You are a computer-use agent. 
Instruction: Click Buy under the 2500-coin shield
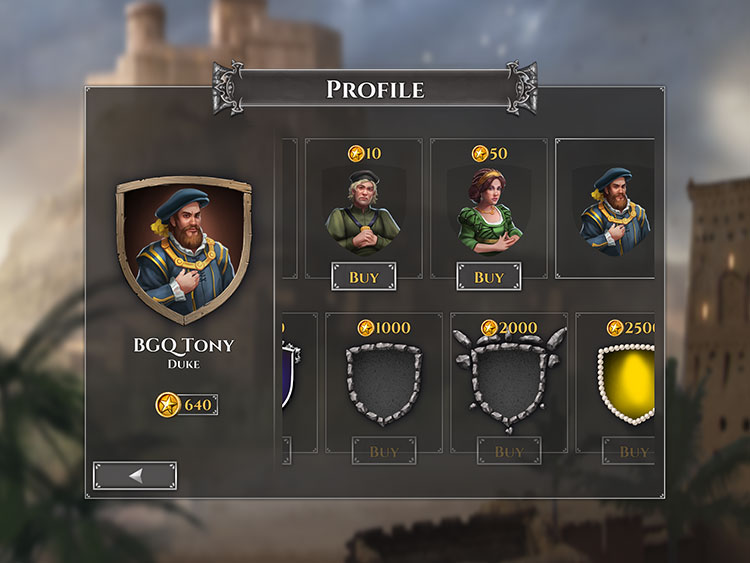[629, 451]
